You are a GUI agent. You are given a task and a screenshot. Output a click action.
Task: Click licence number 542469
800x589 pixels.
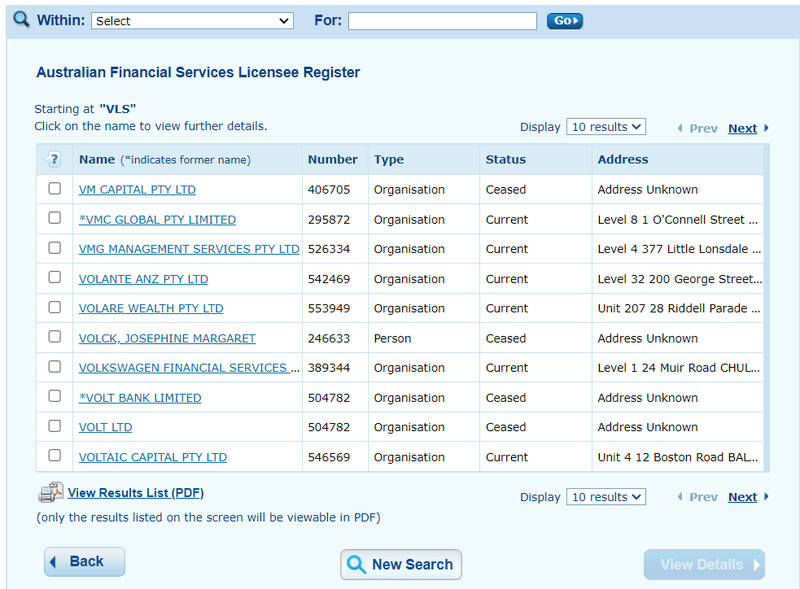[x=329, y=279]
